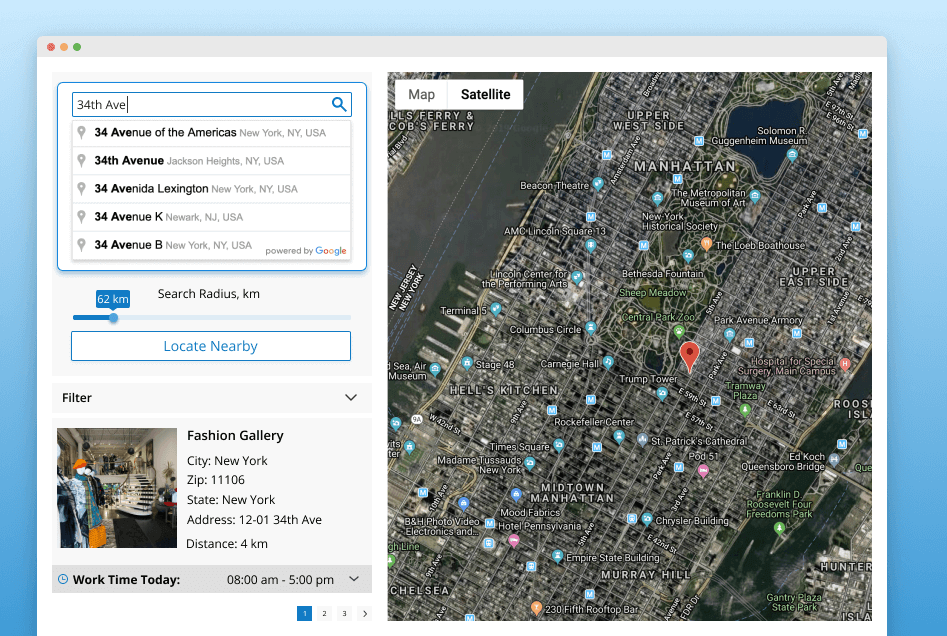Viewport: 947px width, 636px height.
Task: Click the Chrysler Building map marker
Action: pyautogui.click(x=647, y=519)
